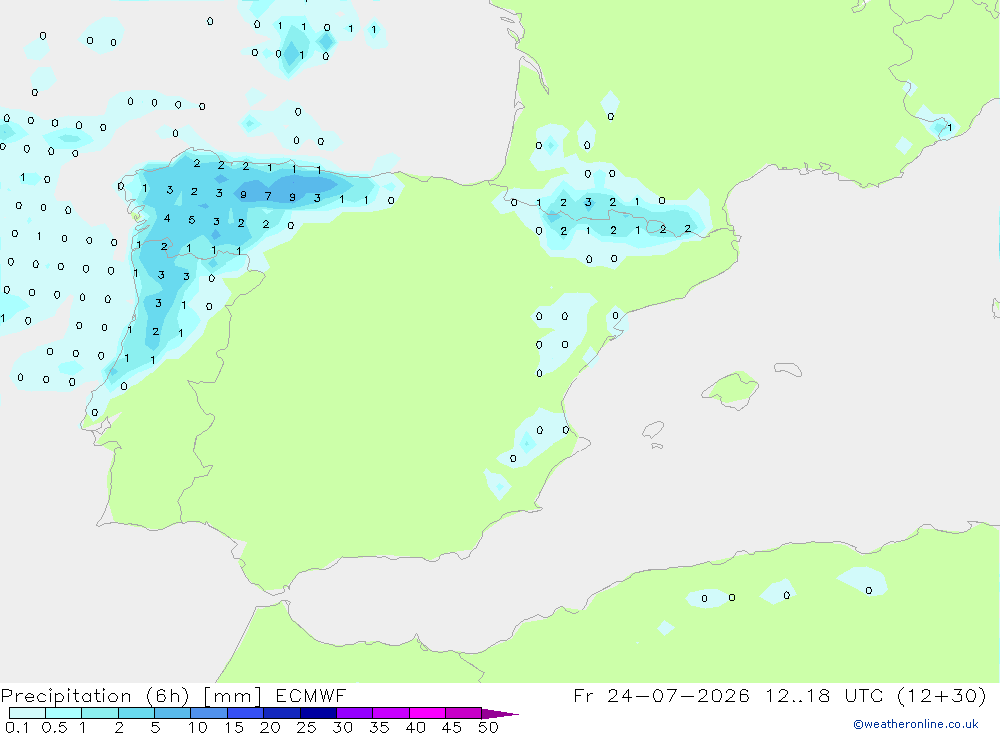Click the 0.1–0.5 mm legend swatch
The height and width of the screenshot is (733, 1000).
pyautogui.click(x=27, y=713)
